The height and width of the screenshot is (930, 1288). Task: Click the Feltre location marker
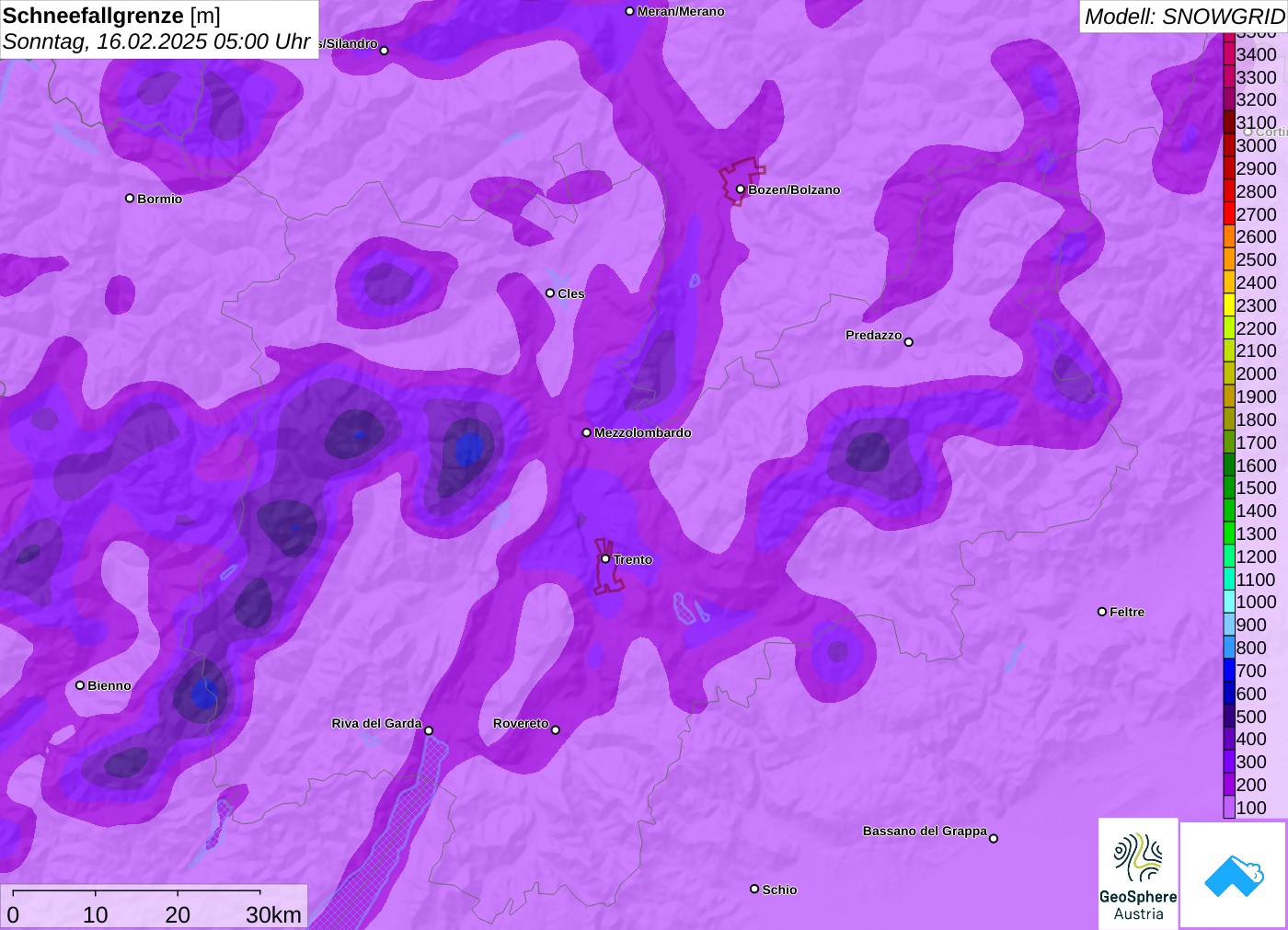point(1102,612)
